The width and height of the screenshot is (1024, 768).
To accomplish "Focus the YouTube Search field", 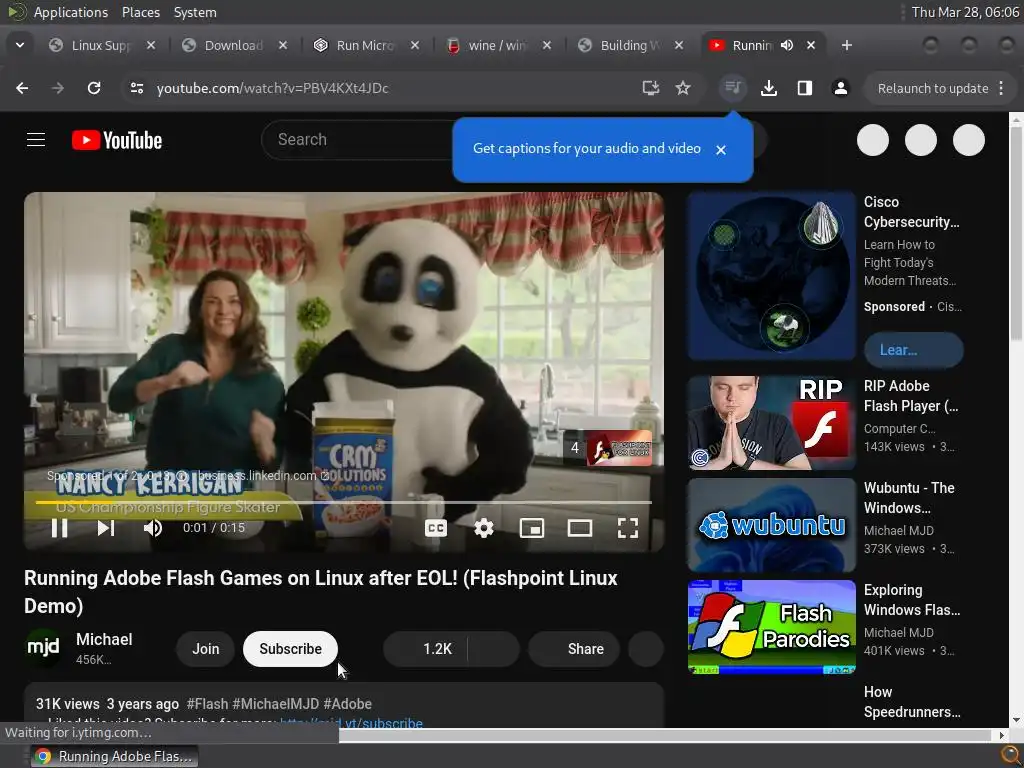I will pyautogui.click(x=359, y=140).
